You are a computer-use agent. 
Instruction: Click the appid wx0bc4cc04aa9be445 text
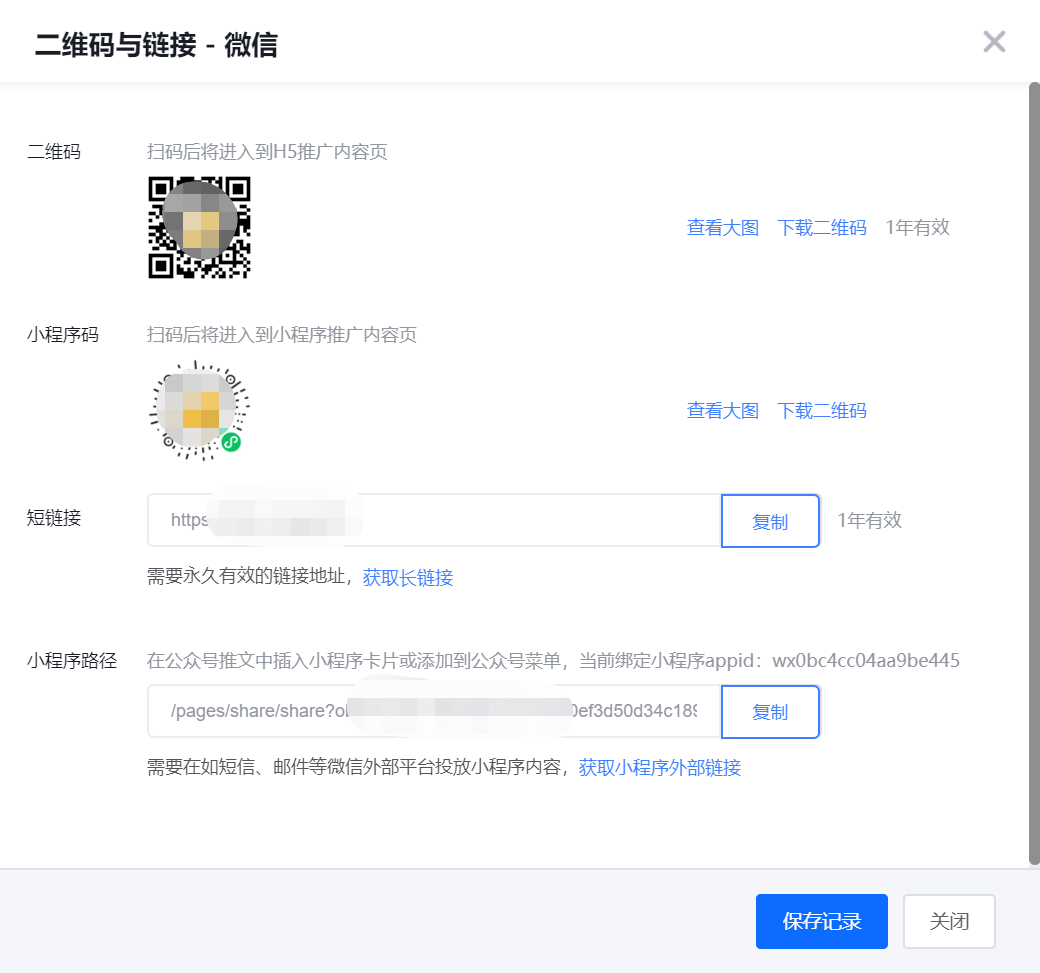tap(866, 661)
